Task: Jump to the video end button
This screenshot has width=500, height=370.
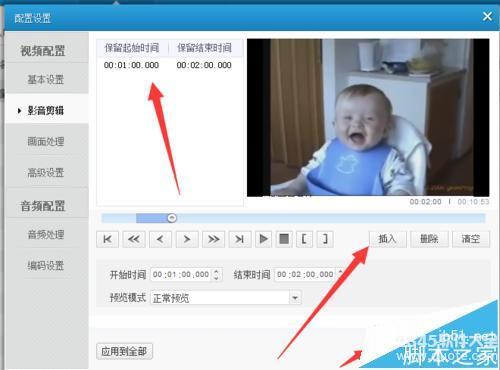Action: click(240, 239)
